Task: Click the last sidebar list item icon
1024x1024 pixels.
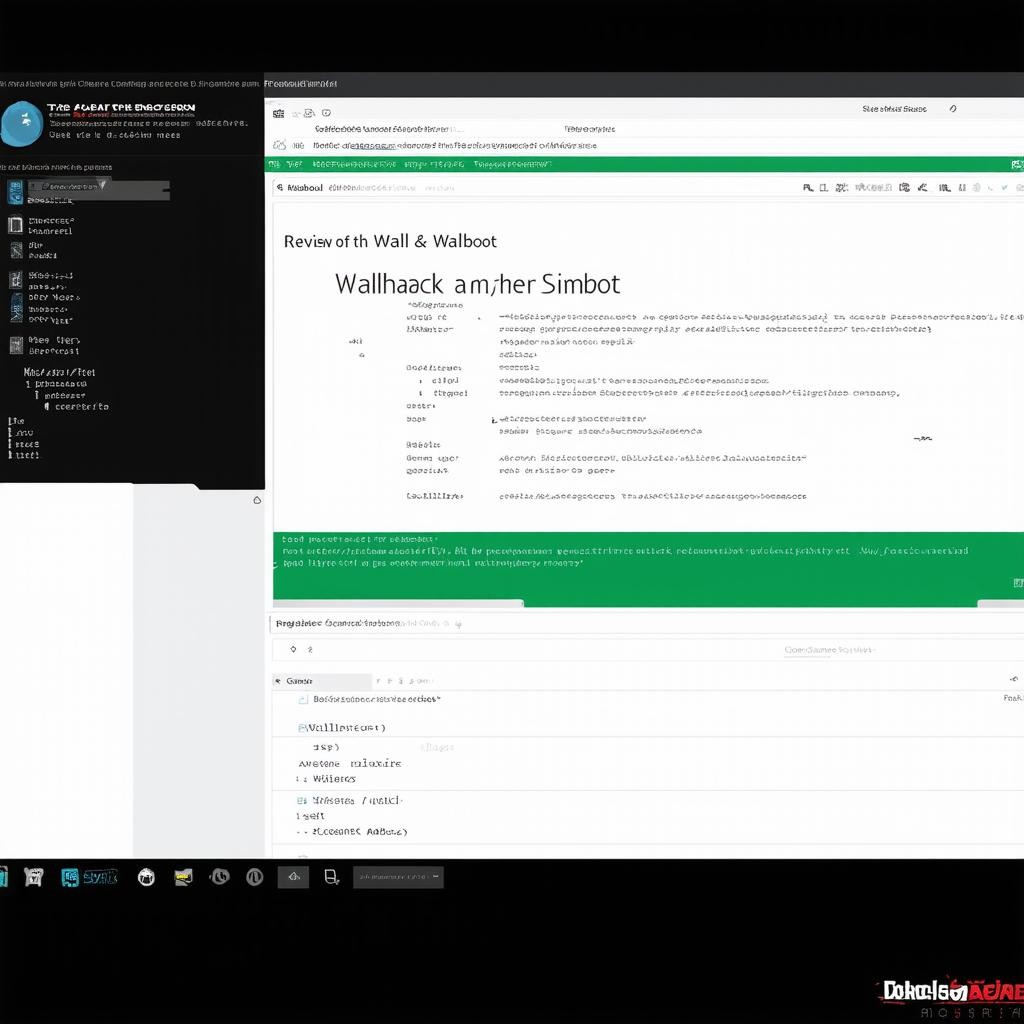Action: 15,345
